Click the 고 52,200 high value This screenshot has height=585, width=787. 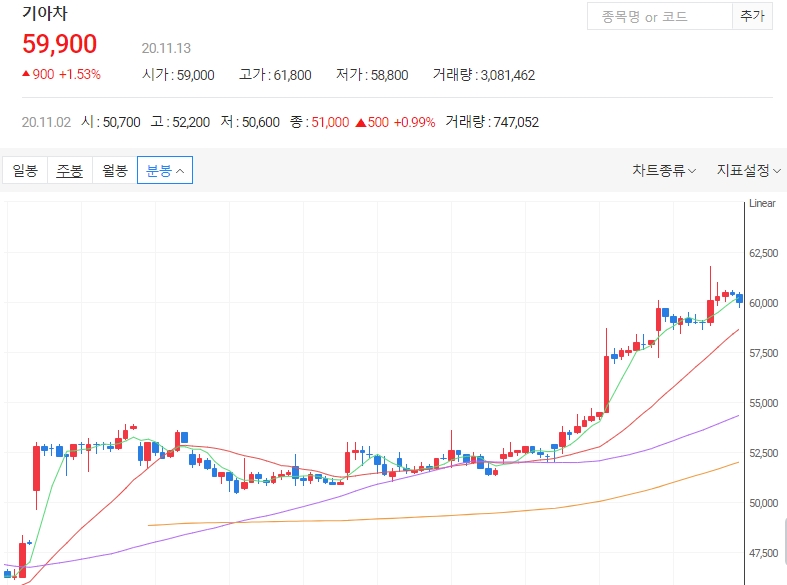180,122
